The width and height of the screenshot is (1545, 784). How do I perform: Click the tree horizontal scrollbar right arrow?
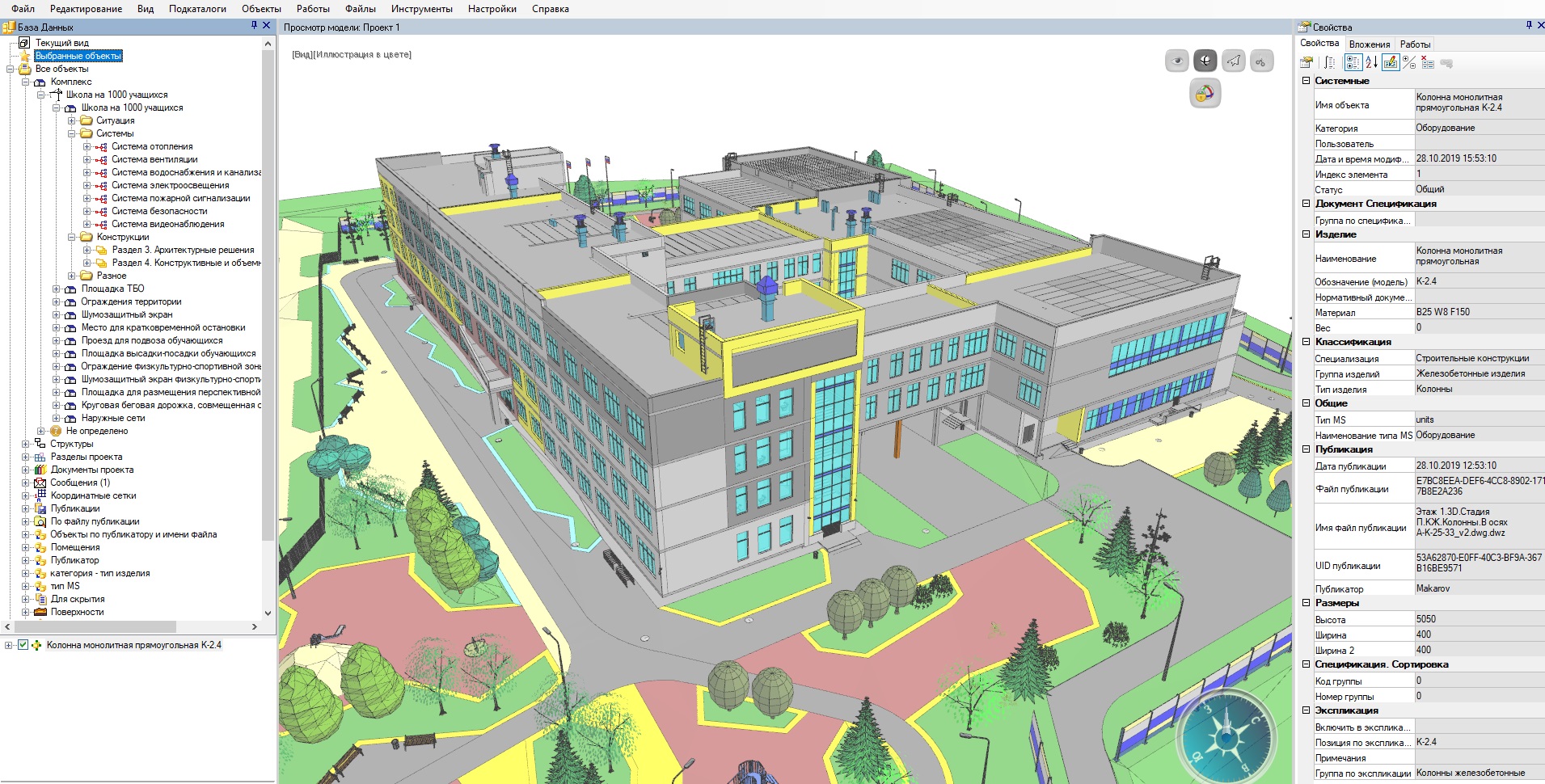click(255, 626)
